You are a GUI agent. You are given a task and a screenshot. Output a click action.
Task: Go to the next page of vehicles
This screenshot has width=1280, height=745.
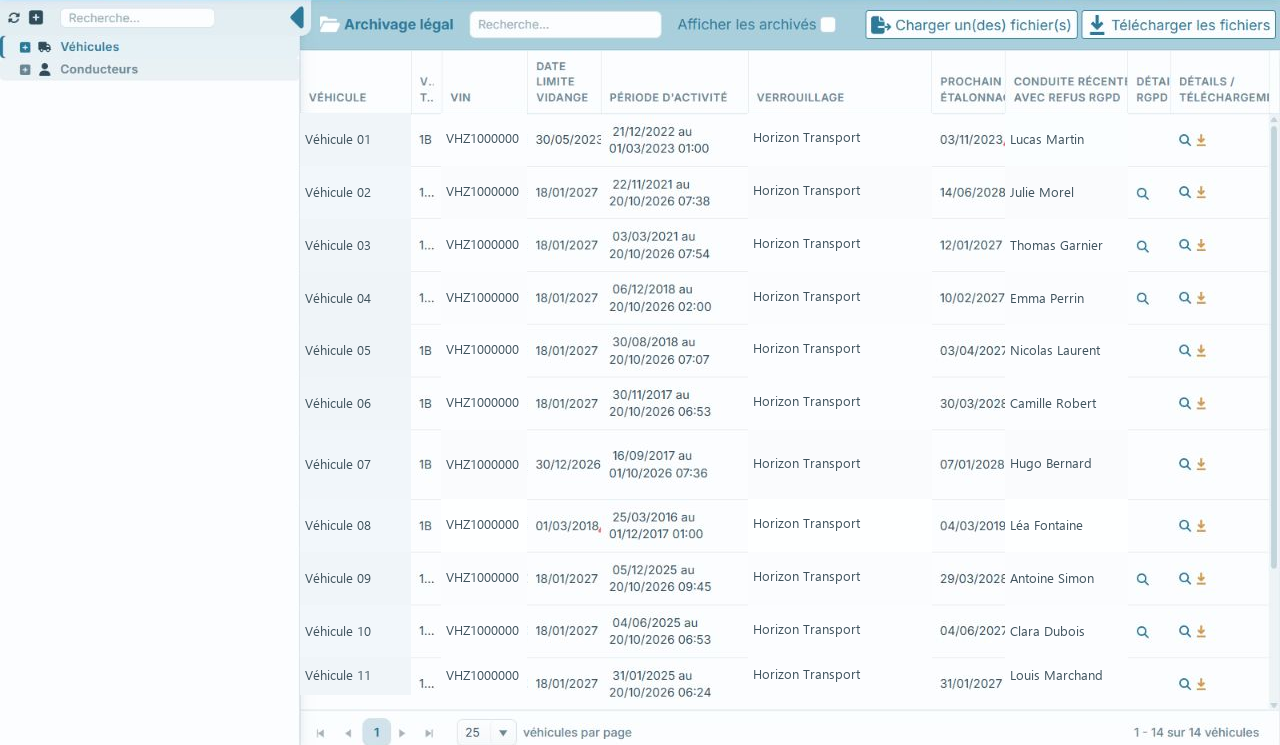click(402, 733)
